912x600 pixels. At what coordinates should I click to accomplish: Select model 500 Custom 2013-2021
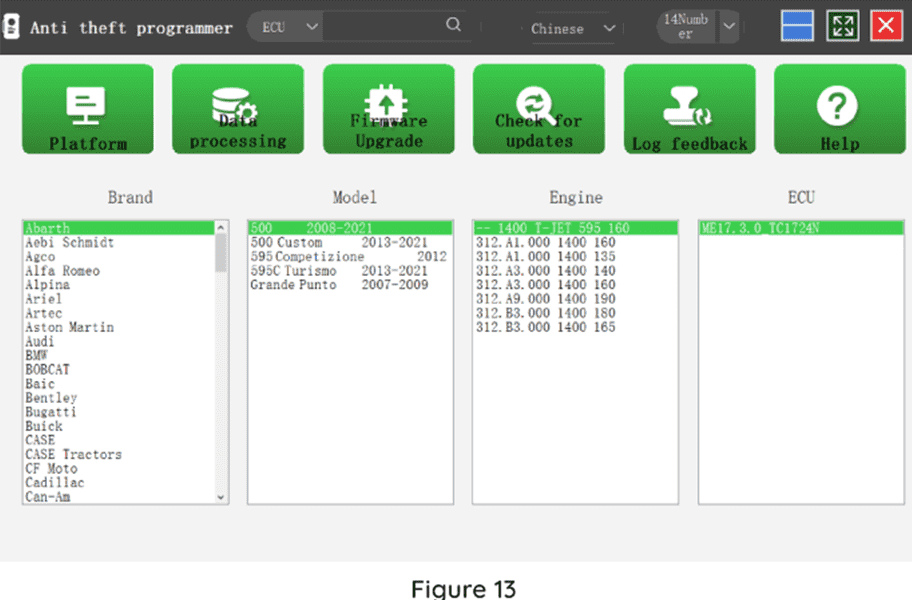(350, 242)
